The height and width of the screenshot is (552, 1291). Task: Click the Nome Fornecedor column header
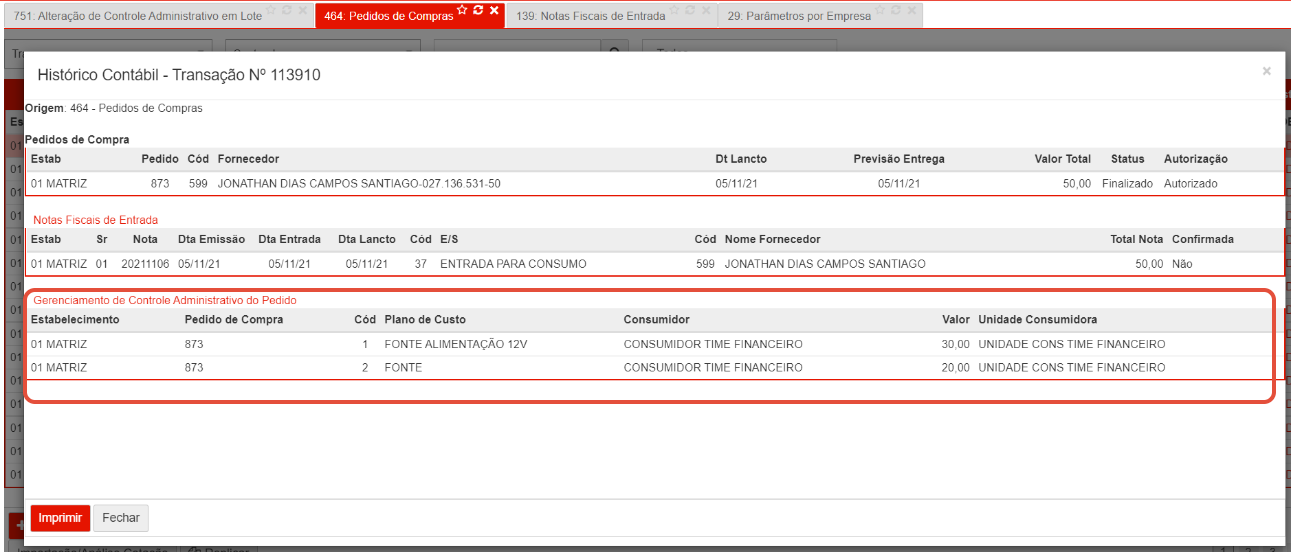(773, 240)
